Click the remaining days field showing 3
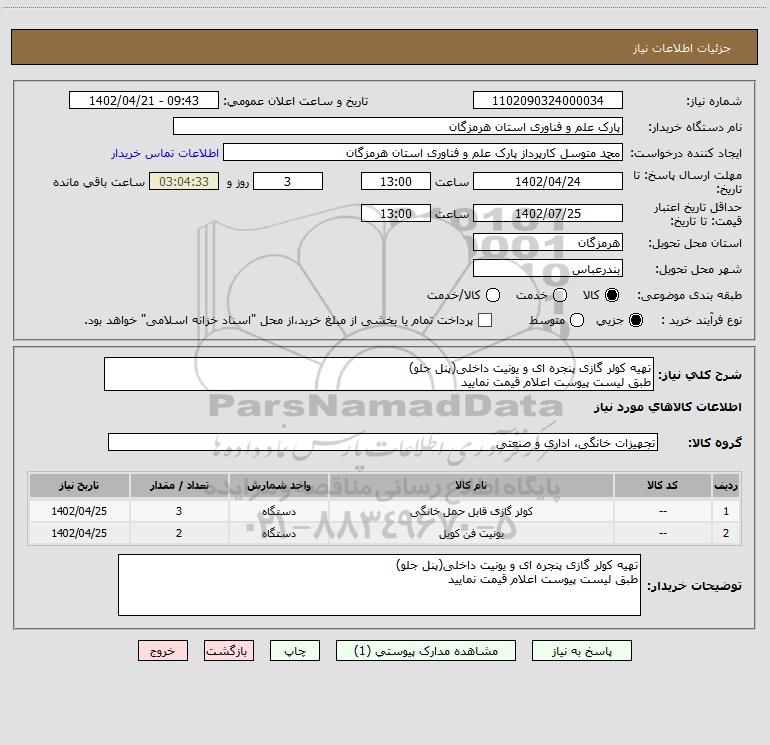Viewport: 770px width, 745px height. coord(288,181)
